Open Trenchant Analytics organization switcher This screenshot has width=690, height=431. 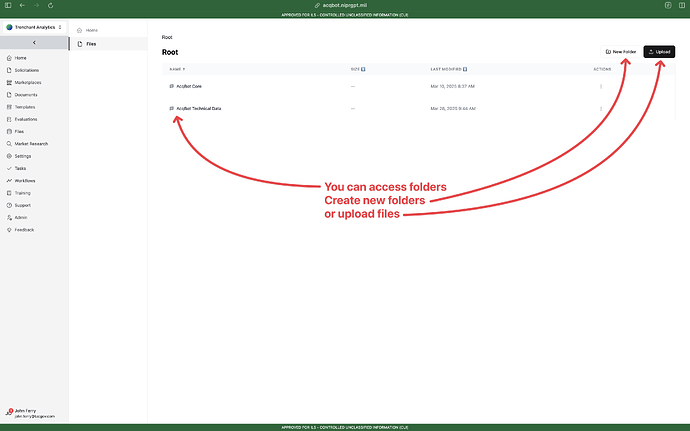pyautogui.click(x=34, y=27)
